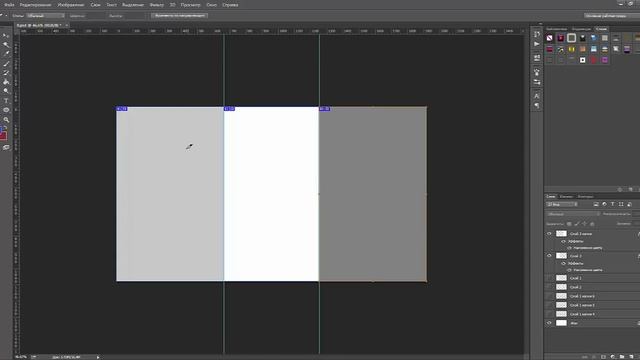Click Create new adjustment layer icon
The height and width of the screenshot is (360, 640).
[613, 357]
